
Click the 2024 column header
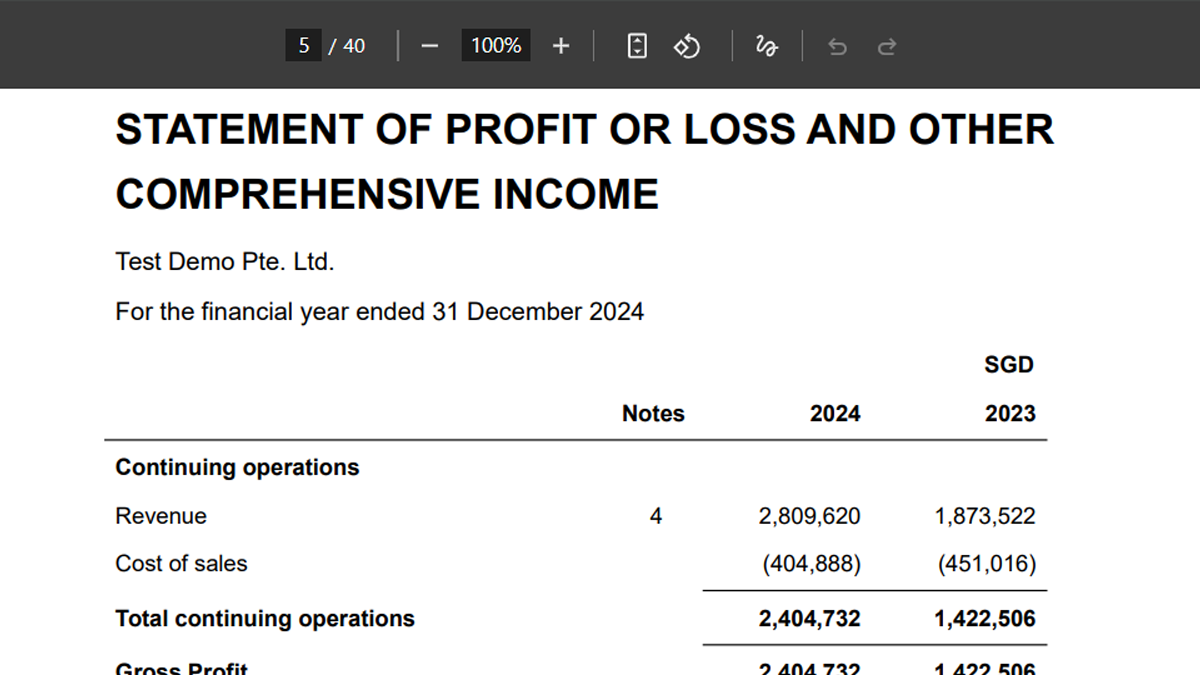(x=835, y=414)
